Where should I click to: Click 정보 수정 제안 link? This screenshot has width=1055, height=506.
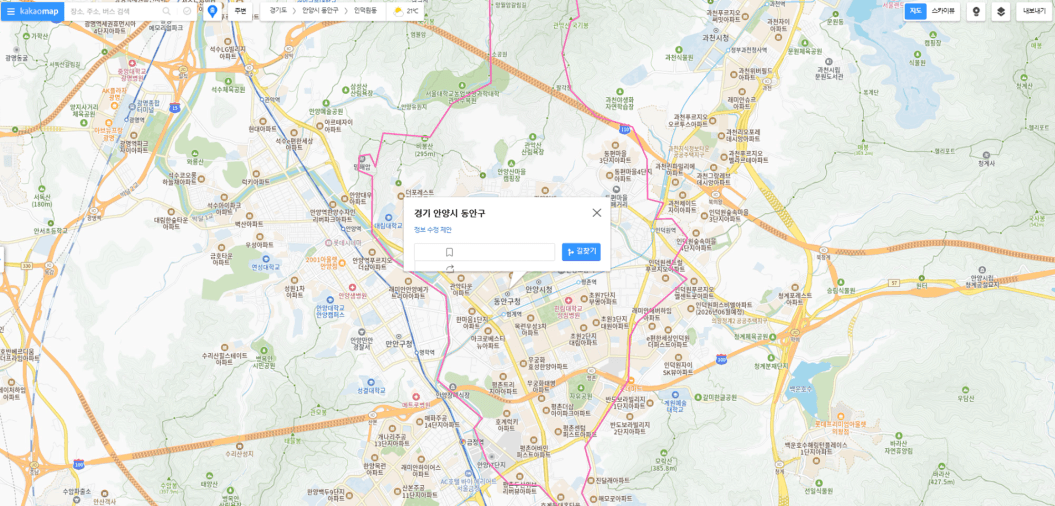[x=433, y=230]
